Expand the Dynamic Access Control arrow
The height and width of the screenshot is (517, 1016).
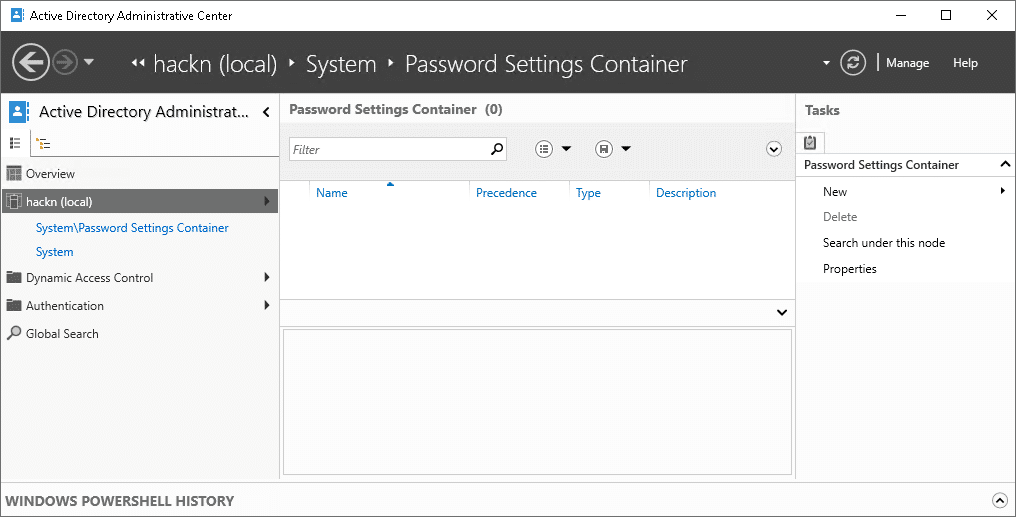266,277
